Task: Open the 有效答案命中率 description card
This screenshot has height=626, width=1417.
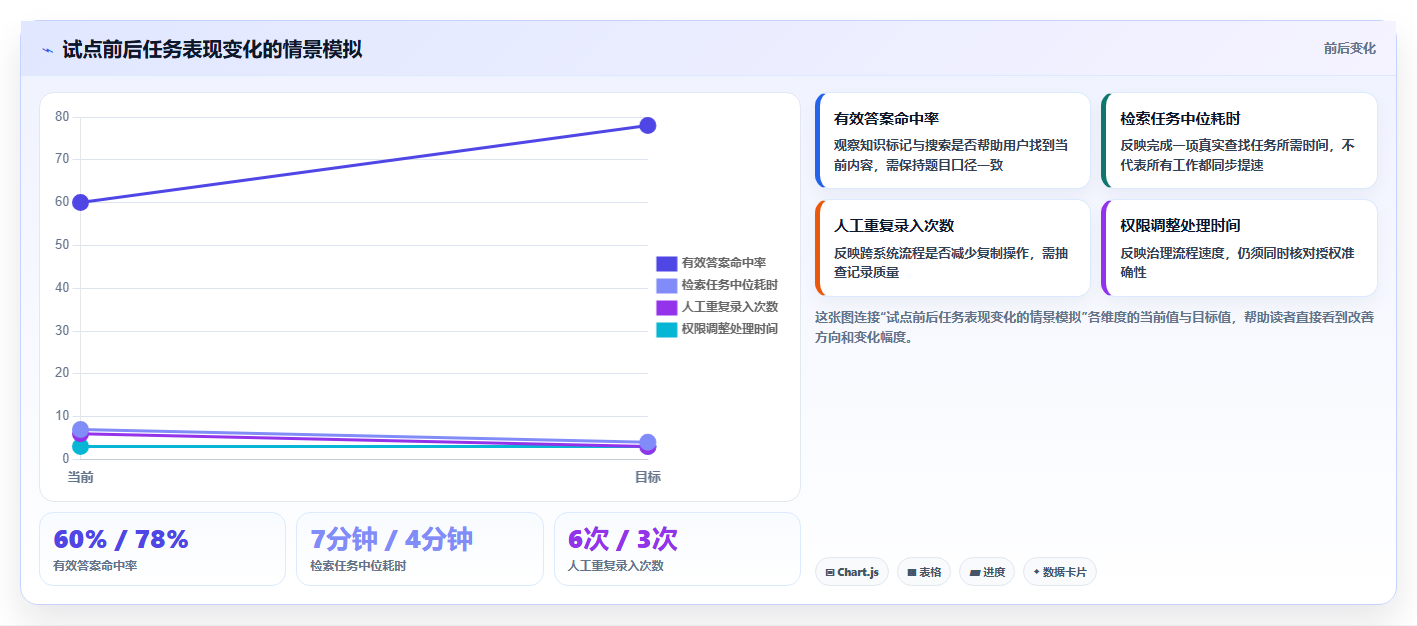Action: [952, 141]
